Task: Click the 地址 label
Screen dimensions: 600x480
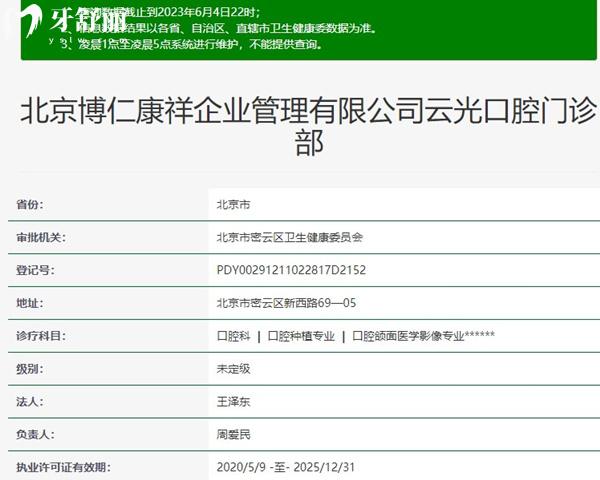Action: 29,303
